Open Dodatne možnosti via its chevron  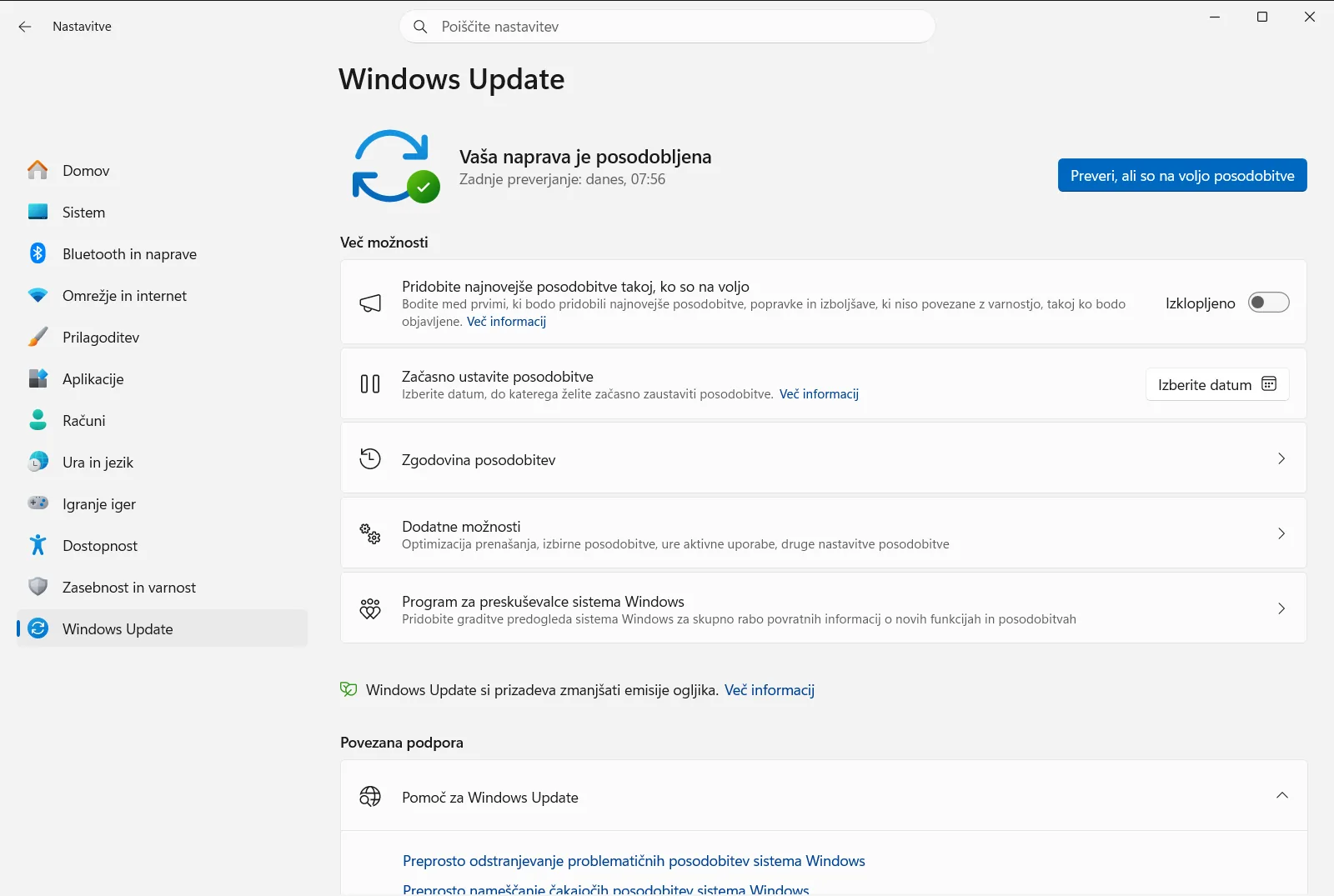(1281, 533)
